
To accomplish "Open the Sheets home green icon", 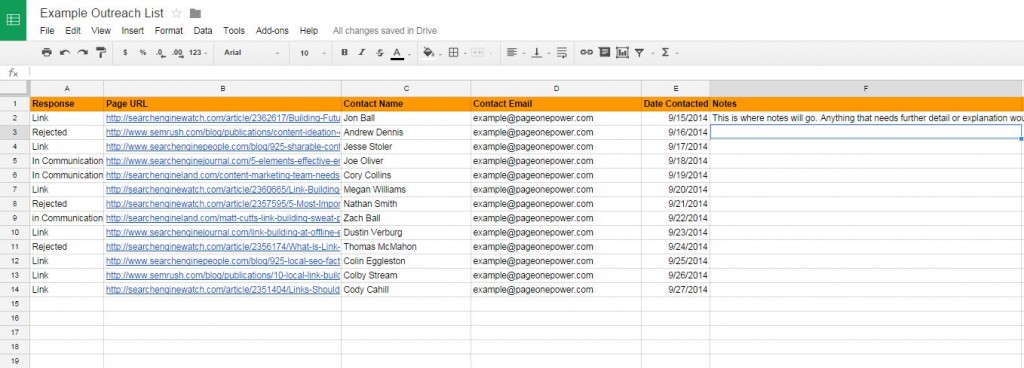I will point(13,20).
